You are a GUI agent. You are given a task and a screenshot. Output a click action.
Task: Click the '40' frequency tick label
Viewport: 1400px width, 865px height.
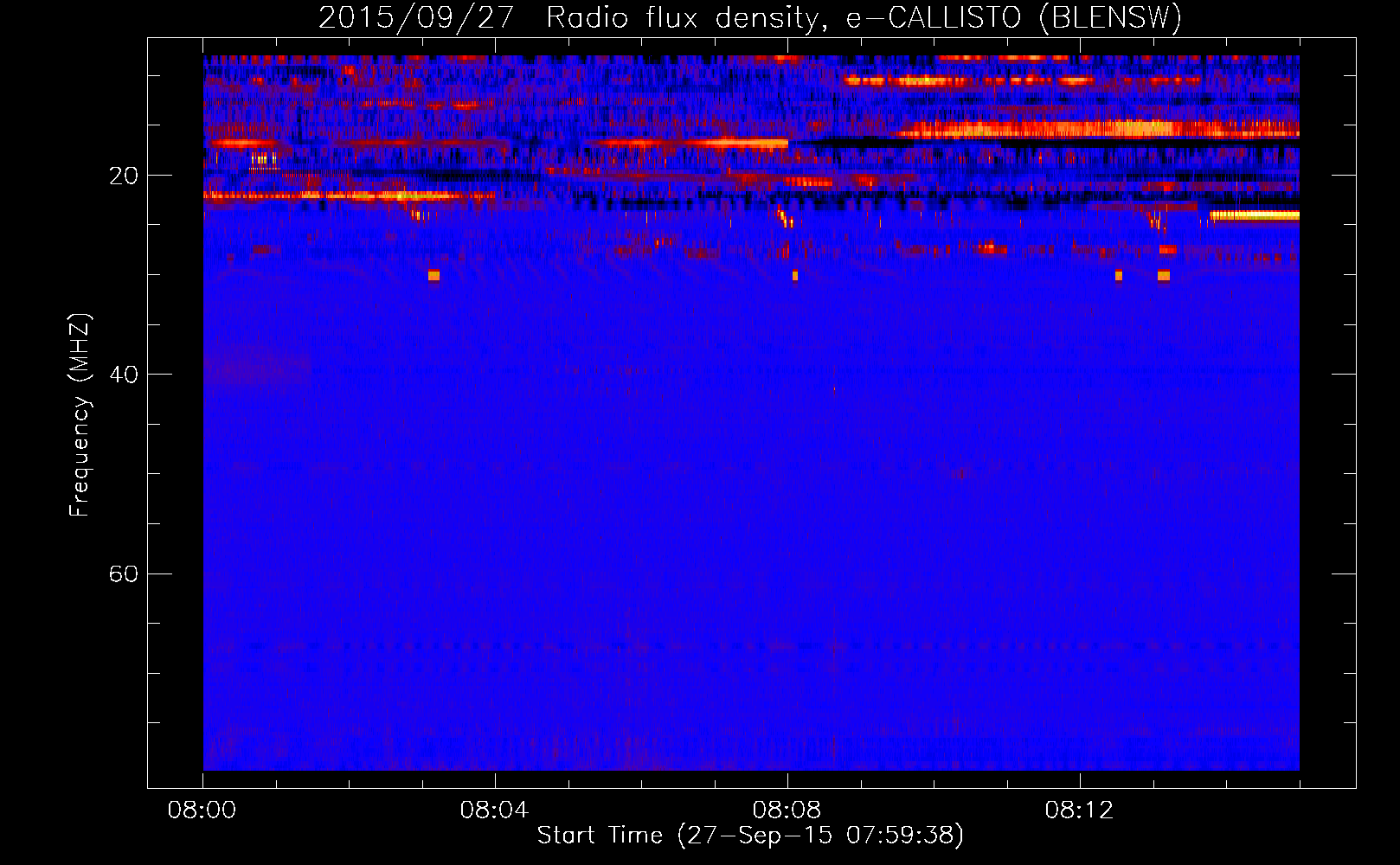click(x=124, y=375)
